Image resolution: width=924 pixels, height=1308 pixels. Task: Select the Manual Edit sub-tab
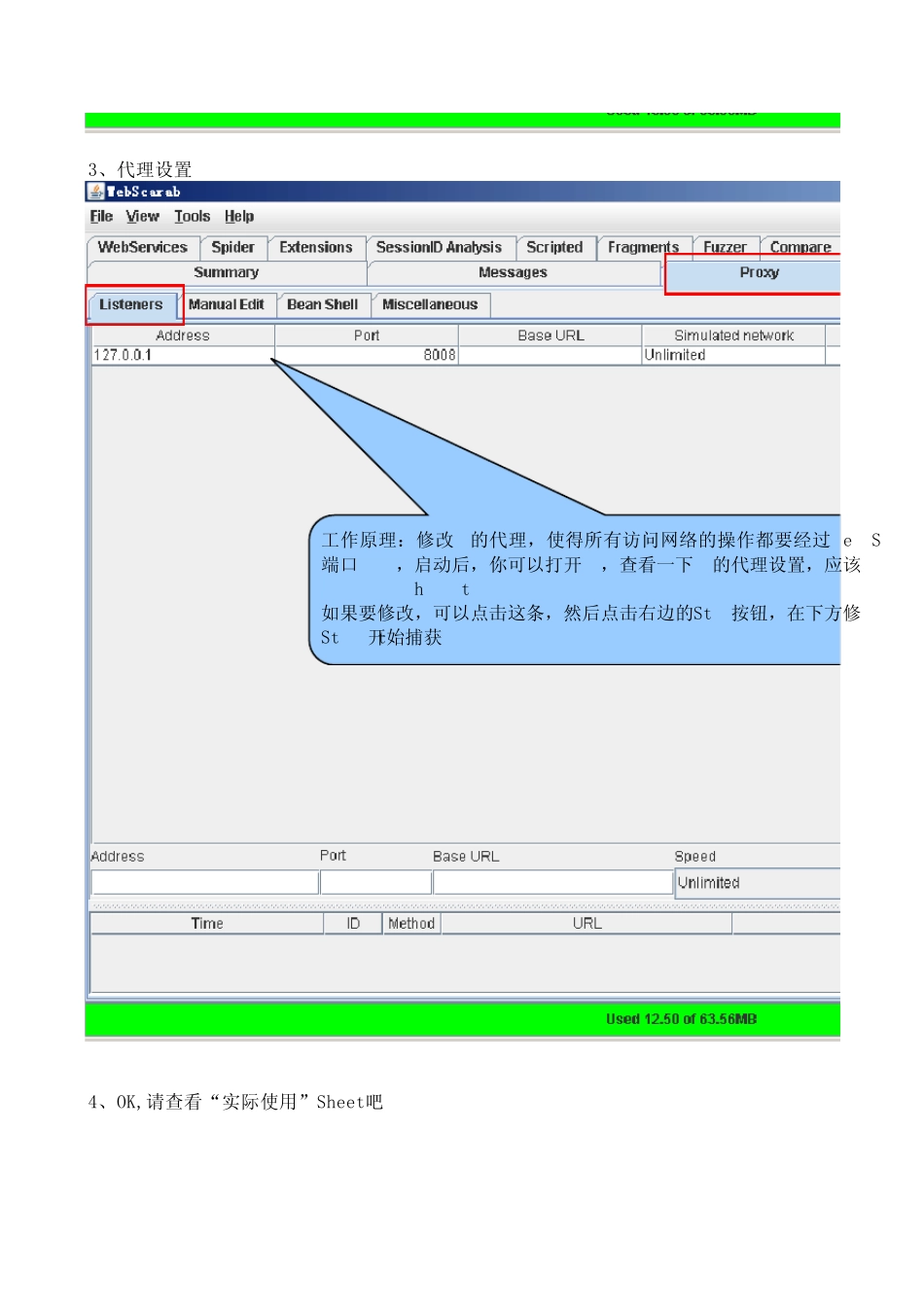227,305
